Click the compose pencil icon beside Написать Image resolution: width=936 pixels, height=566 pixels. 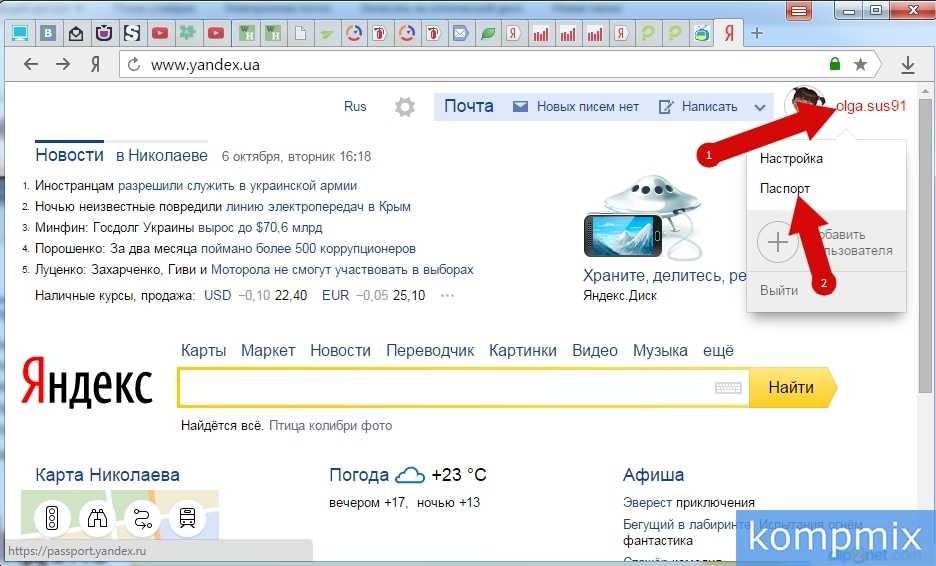pyautogui.click(x=666, y=107)
